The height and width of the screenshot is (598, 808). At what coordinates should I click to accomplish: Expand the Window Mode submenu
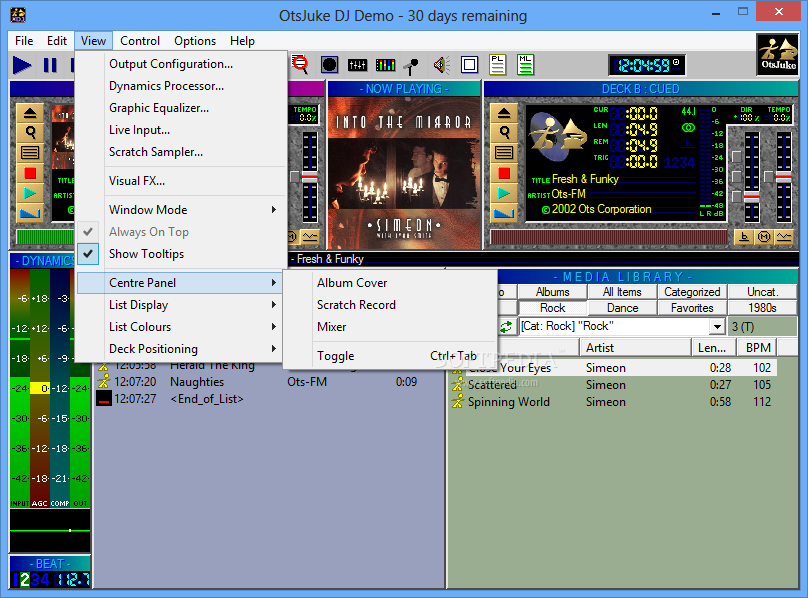click(179, 210)
